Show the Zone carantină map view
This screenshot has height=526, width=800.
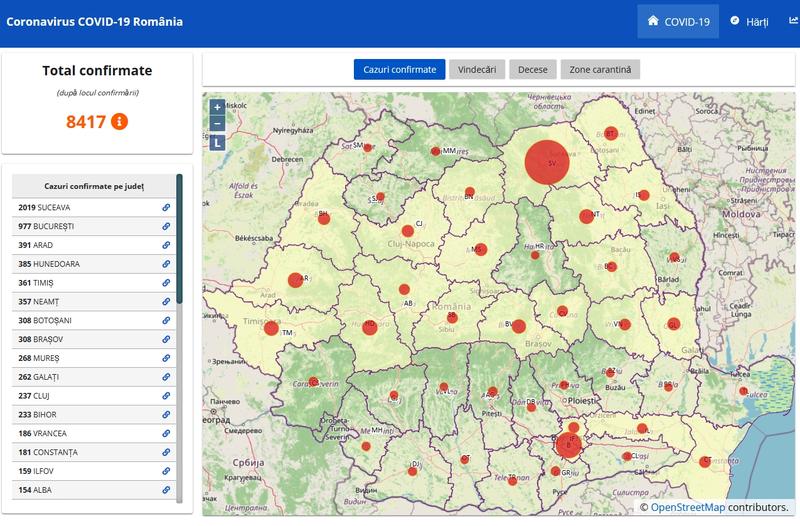[601, 70]
